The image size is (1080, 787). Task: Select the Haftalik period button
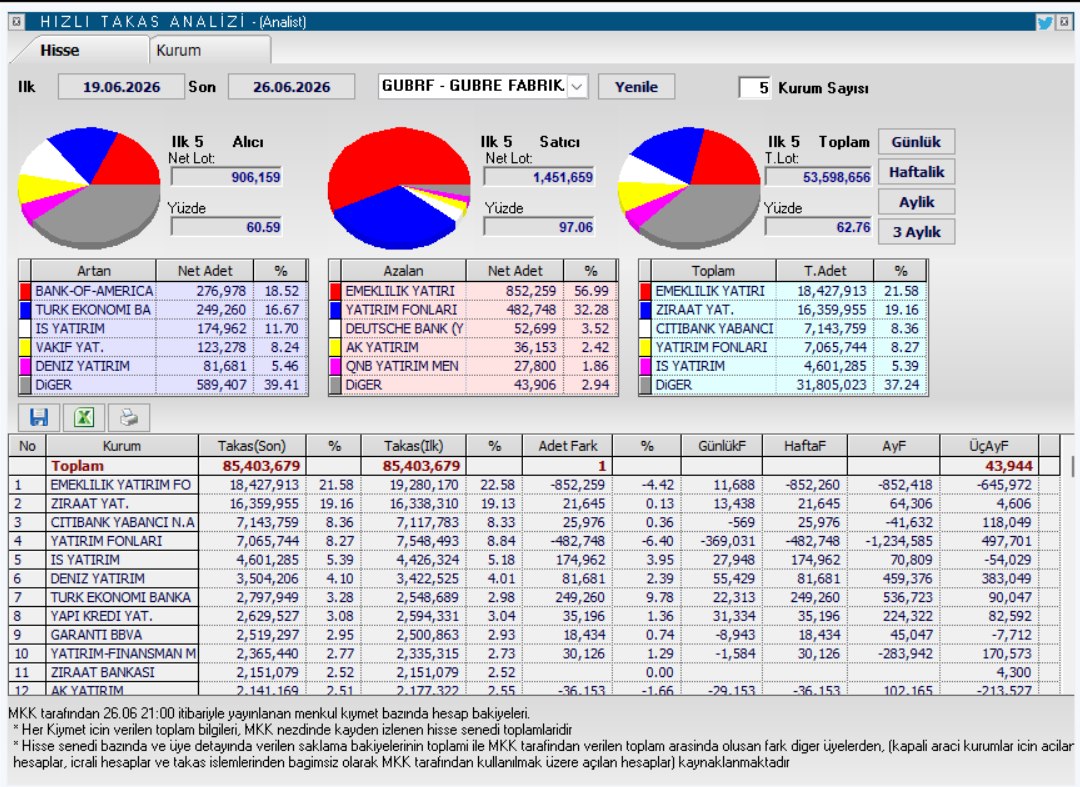916,171
